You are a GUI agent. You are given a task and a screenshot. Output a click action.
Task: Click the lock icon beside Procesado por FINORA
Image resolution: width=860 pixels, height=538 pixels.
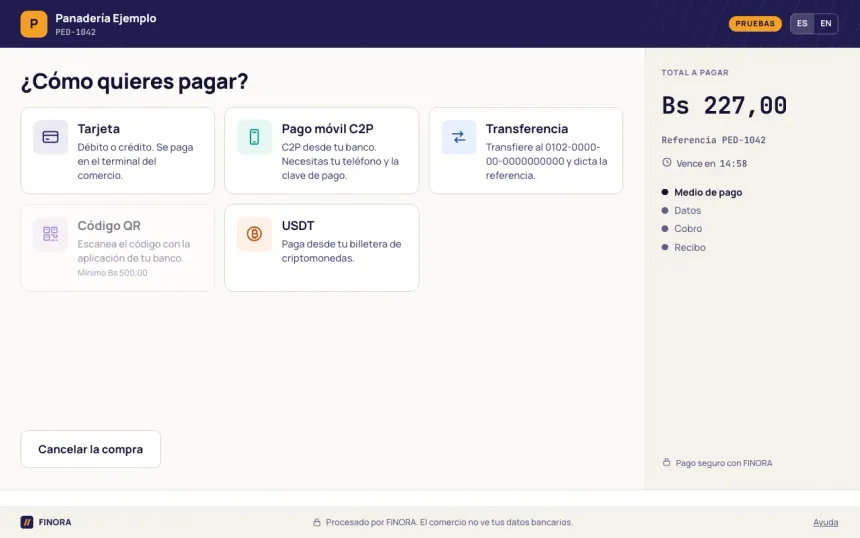pos(317,522)
